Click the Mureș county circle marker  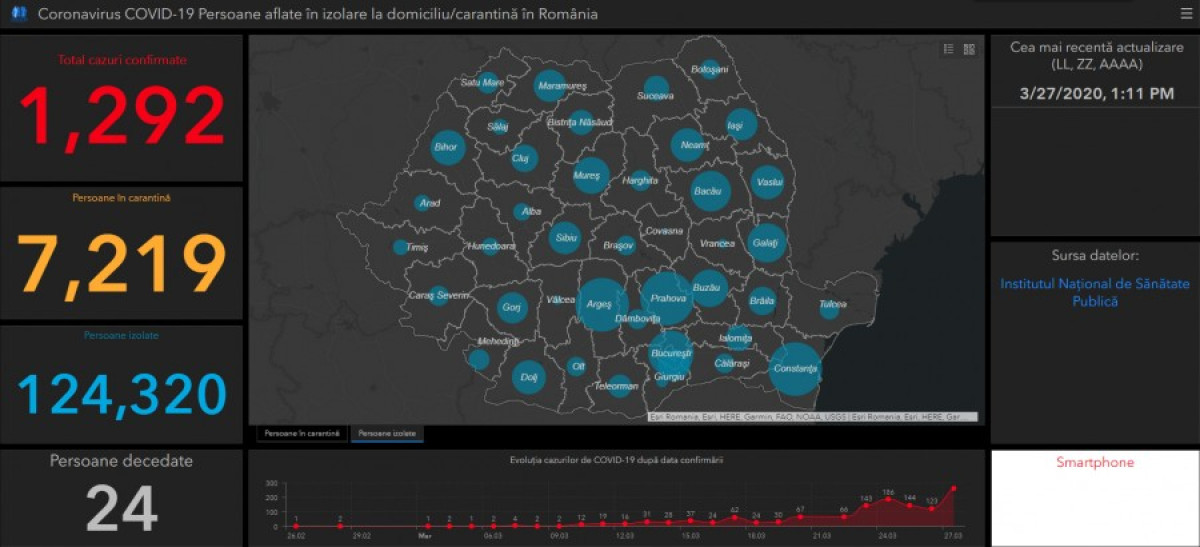[591, 176]
